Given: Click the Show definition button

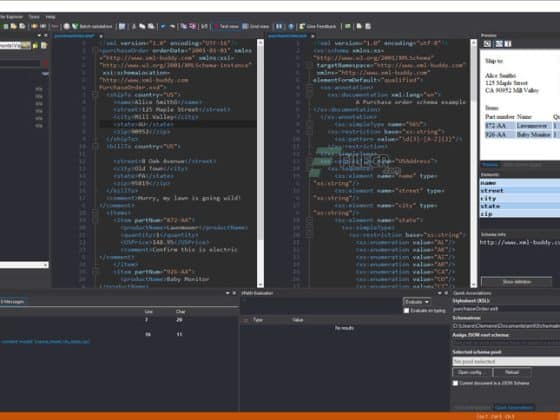Looking at the screenshot, I should tap(516, 282).
